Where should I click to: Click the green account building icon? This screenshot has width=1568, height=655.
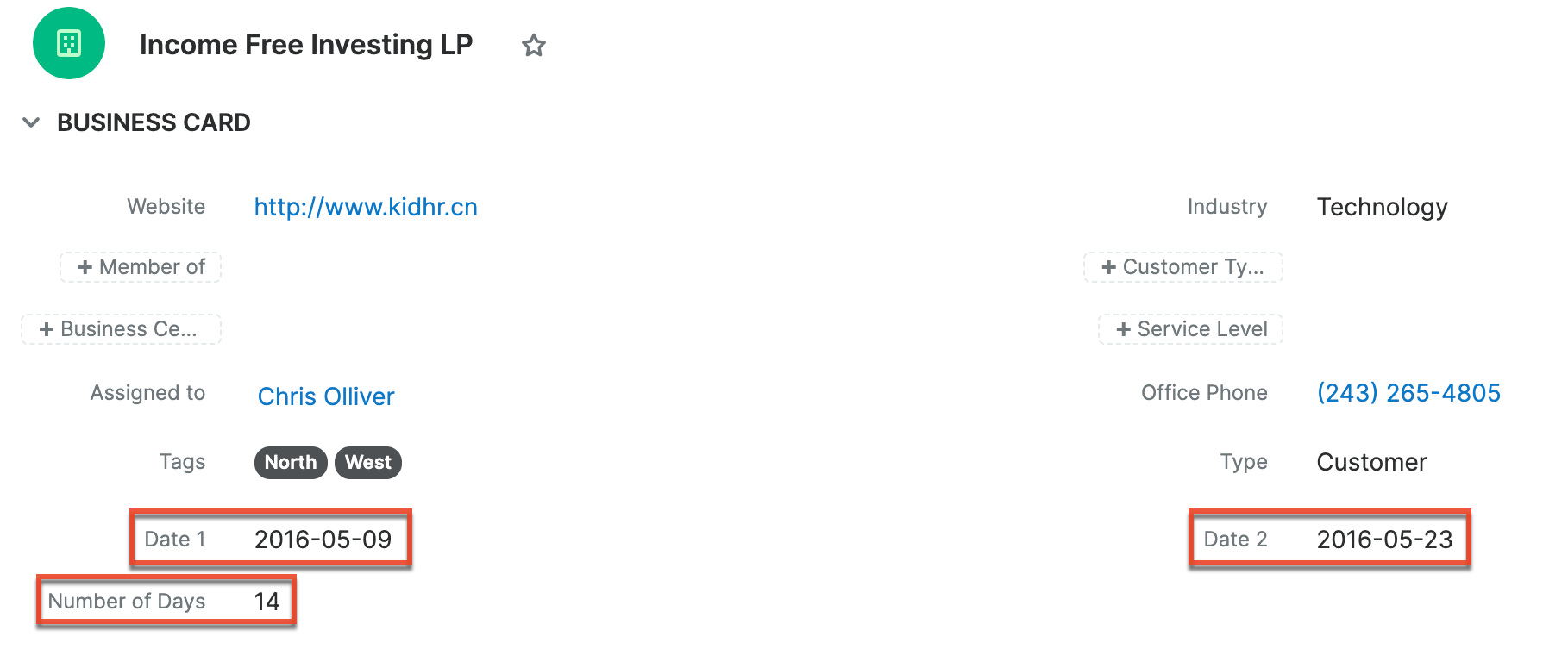coord(69,43)
